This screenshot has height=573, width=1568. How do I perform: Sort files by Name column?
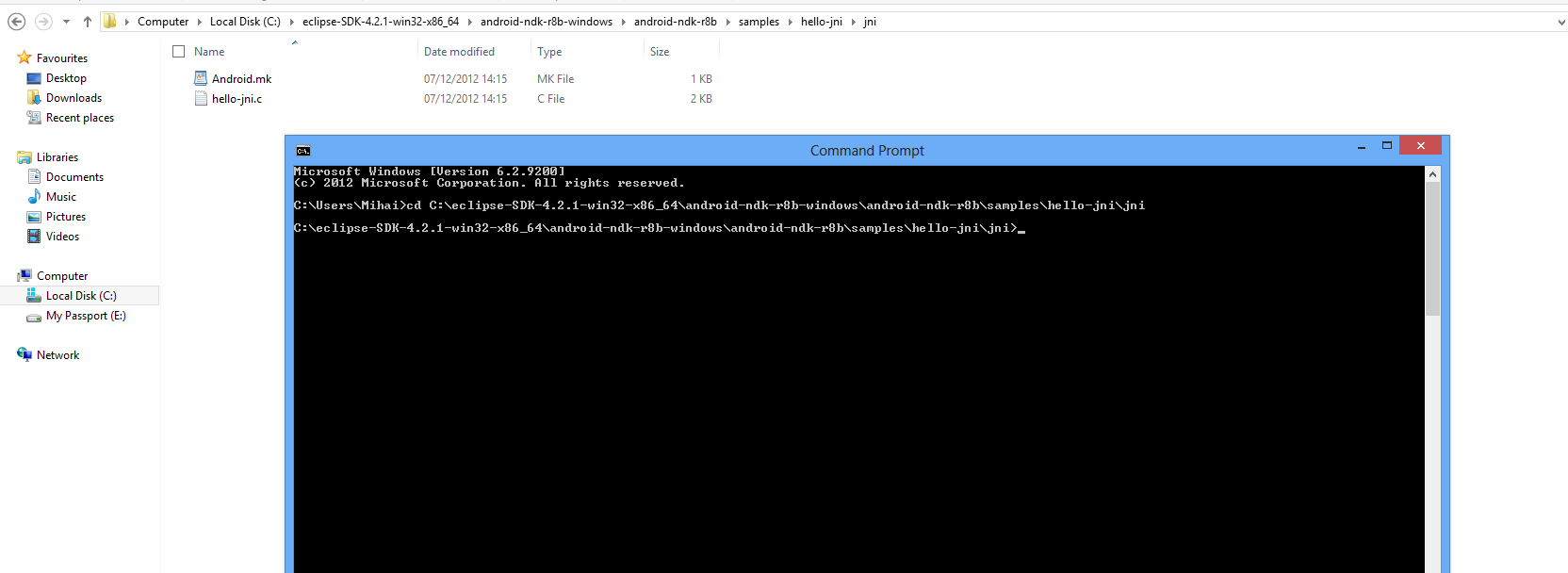209,52
